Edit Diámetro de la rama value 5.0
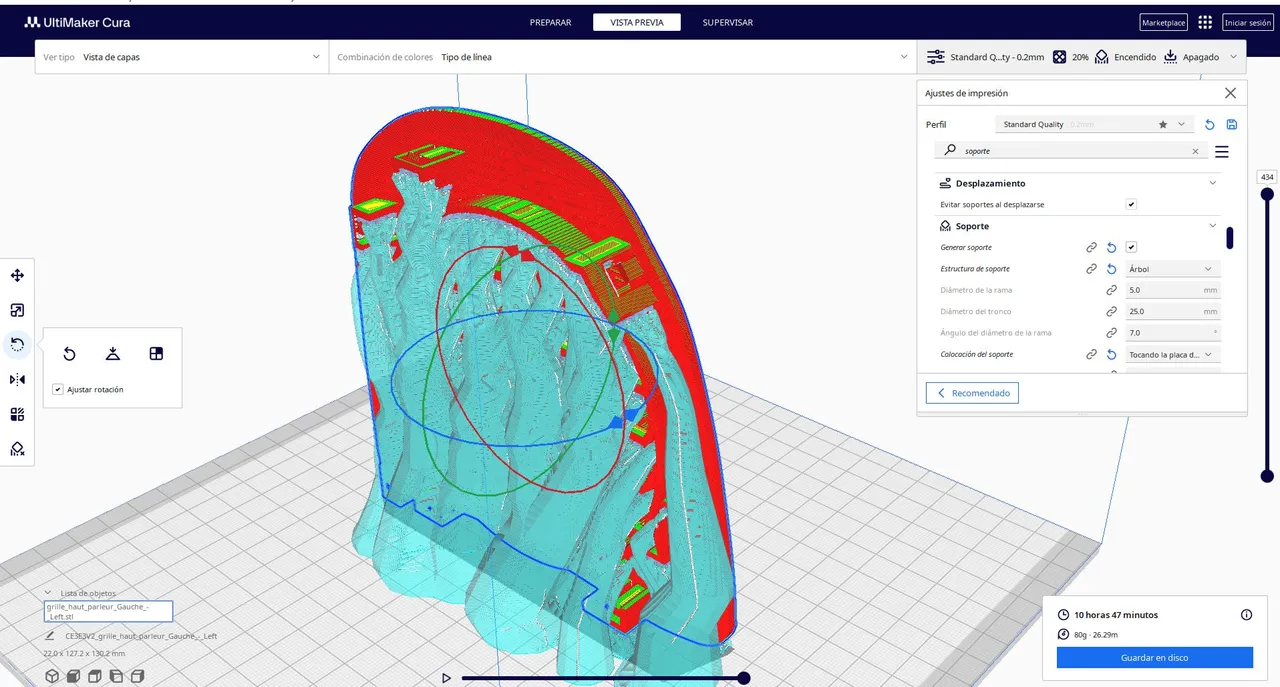Viewport: 1280px width, 687px height. pyautogui.click(x=1172, y=290)
